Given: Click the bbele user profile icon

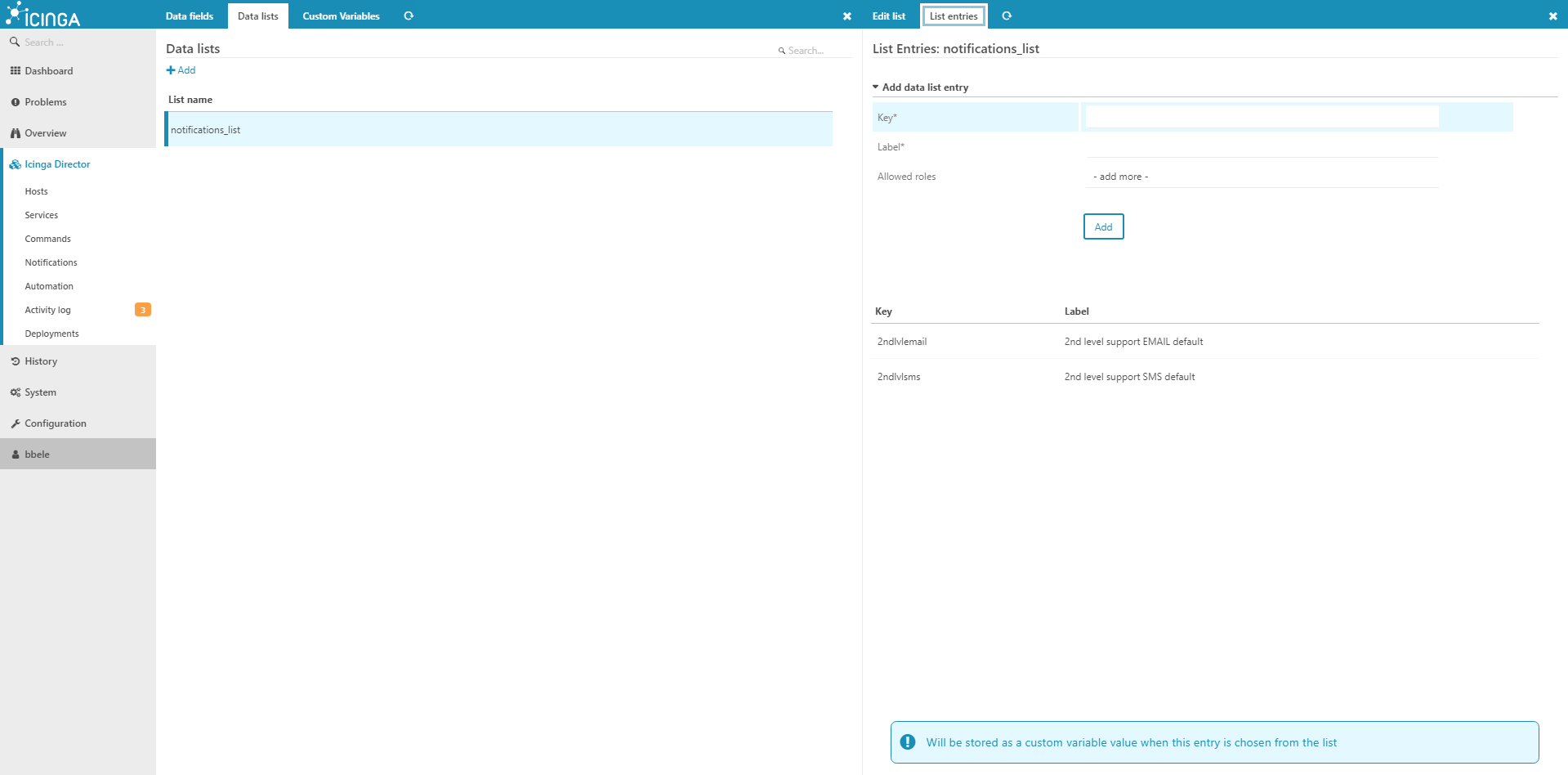Looking at the screenshot, I should coord(14,454).
